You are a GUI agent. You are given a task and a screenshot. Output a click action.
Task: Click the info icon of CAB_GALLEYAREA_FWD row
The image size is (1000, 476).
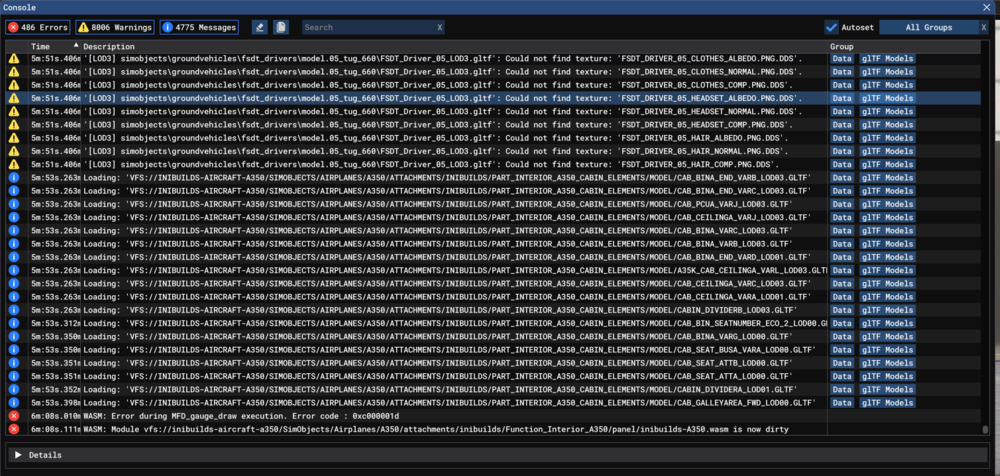pos(14,402)
